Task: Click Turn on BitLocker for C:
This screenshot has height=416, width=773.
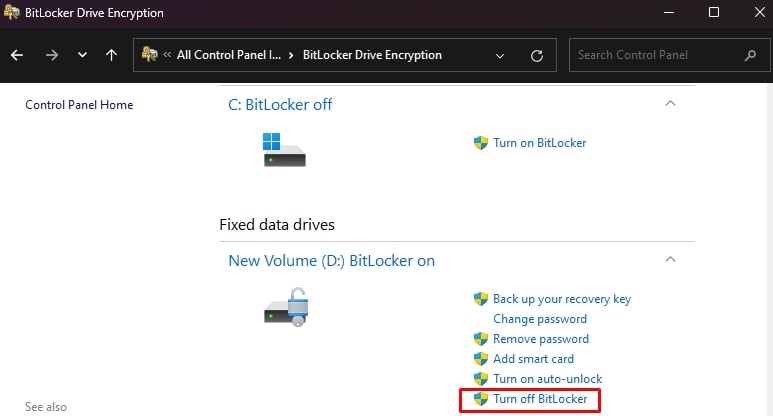Action: (539, 143)
